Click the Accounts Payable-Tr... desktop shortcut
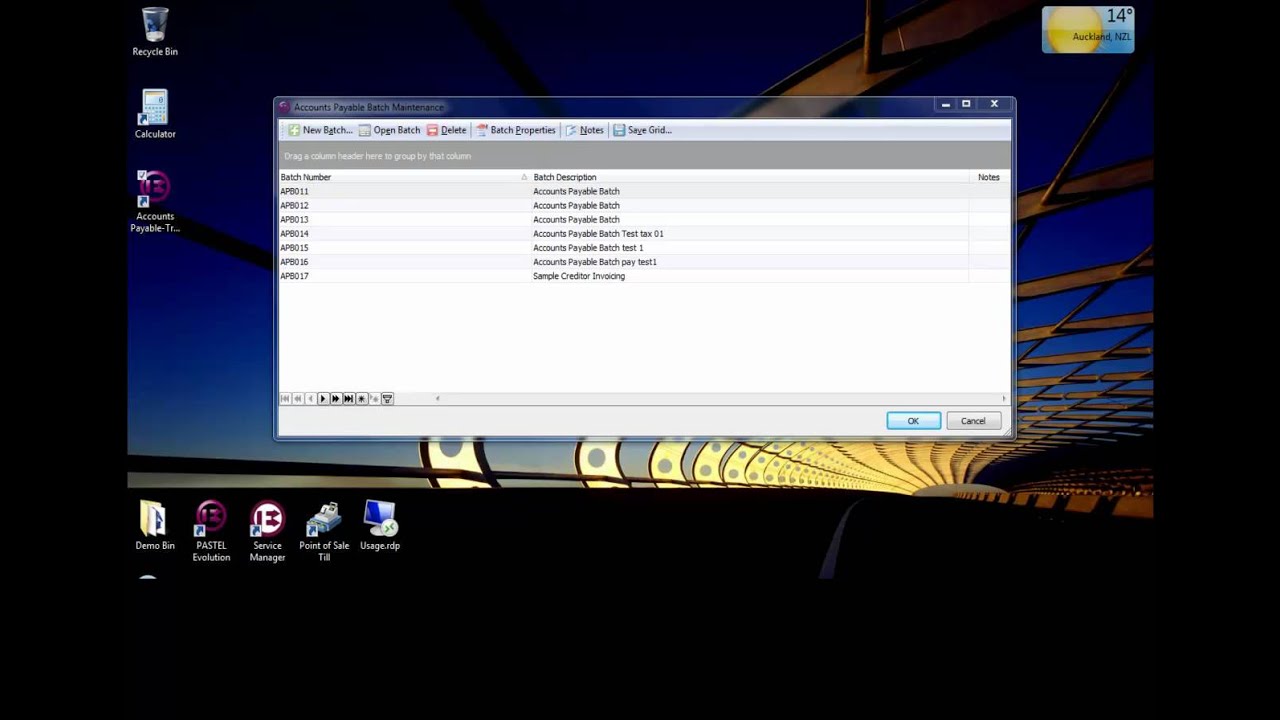Screen dimensions: 1280x720 coord(155,201)
